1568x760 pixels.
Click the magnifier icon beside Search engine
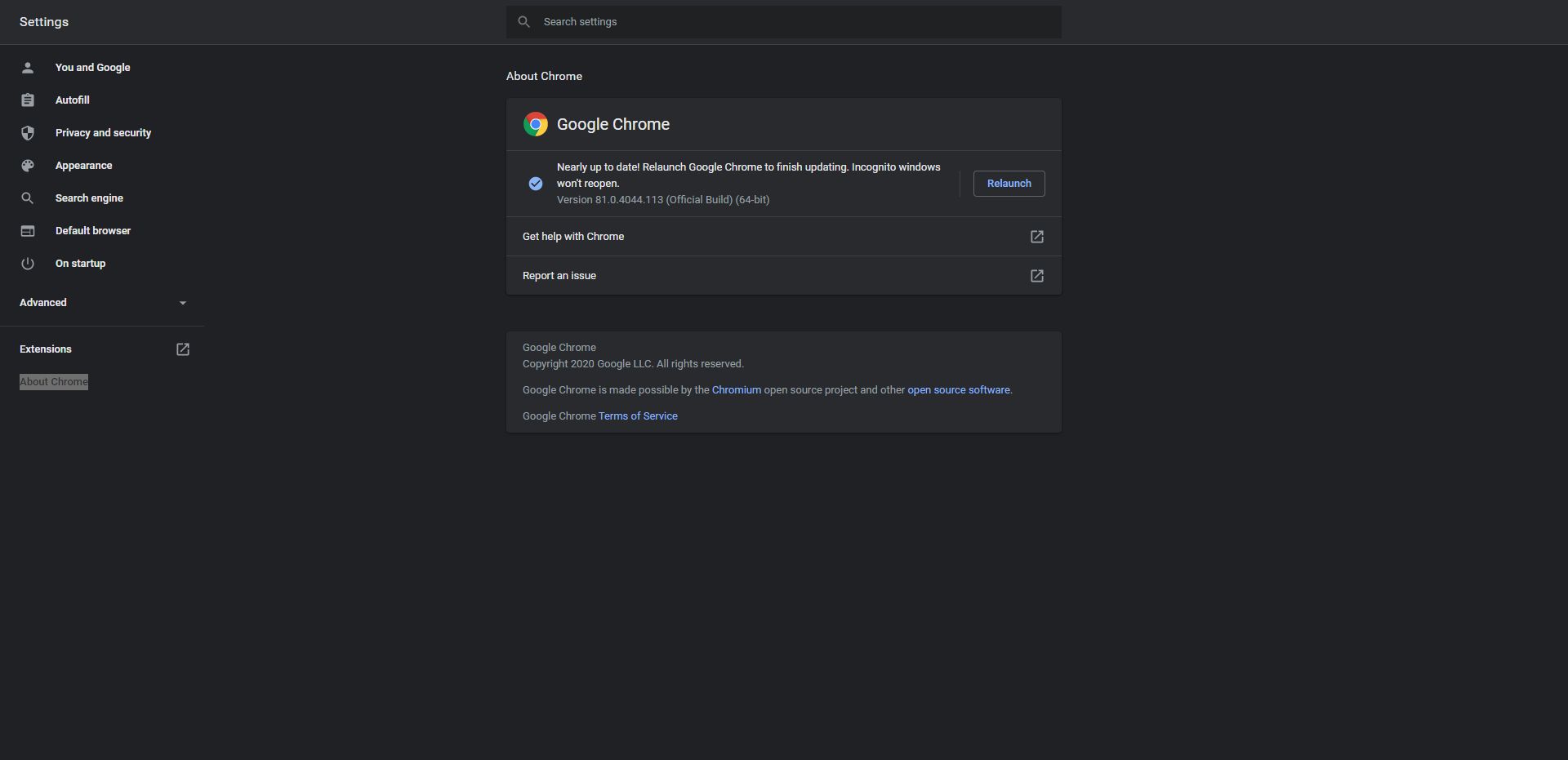pos(28,198)
